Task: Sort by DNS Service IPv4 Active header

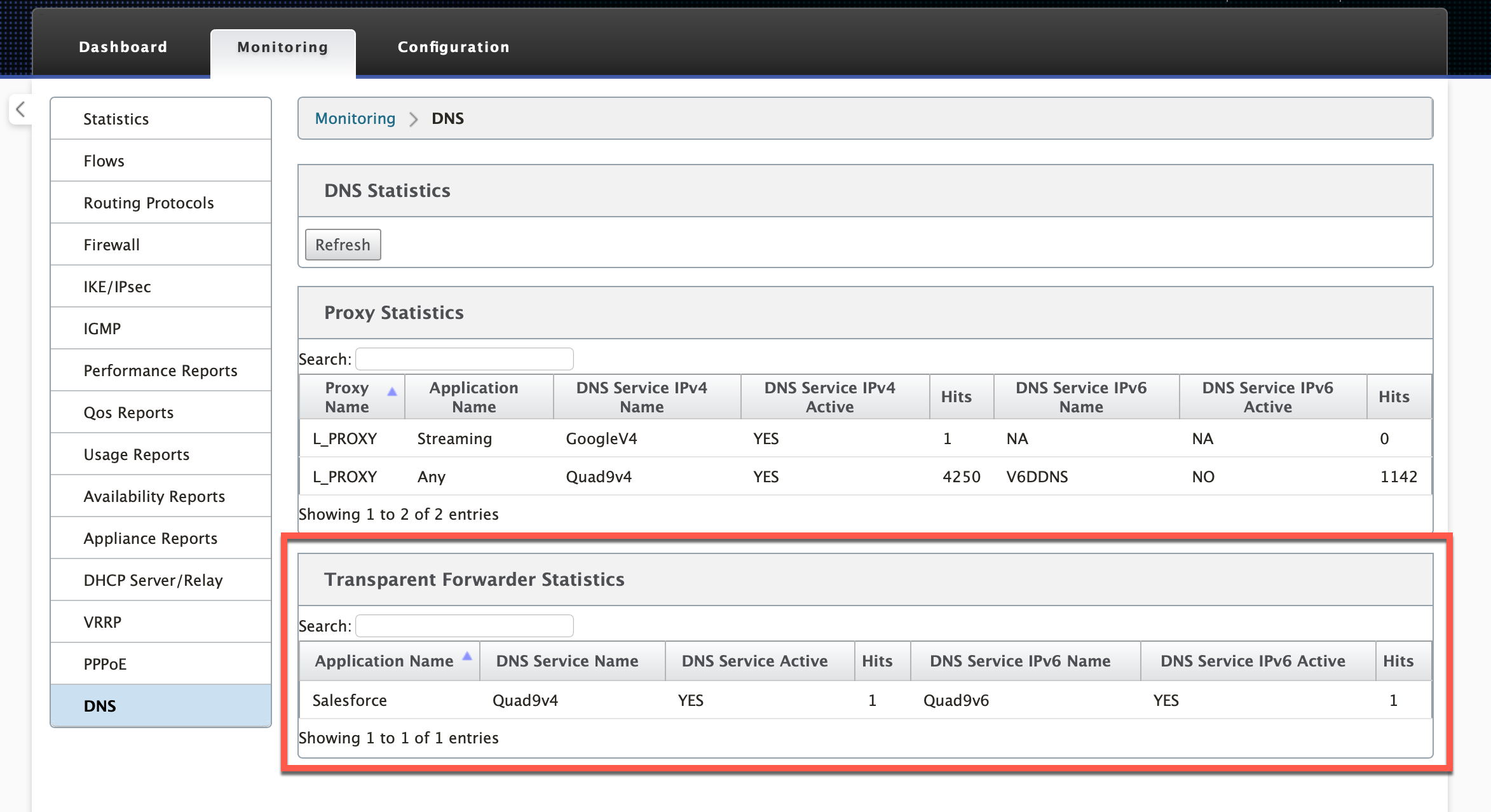Action: (835, 397)
